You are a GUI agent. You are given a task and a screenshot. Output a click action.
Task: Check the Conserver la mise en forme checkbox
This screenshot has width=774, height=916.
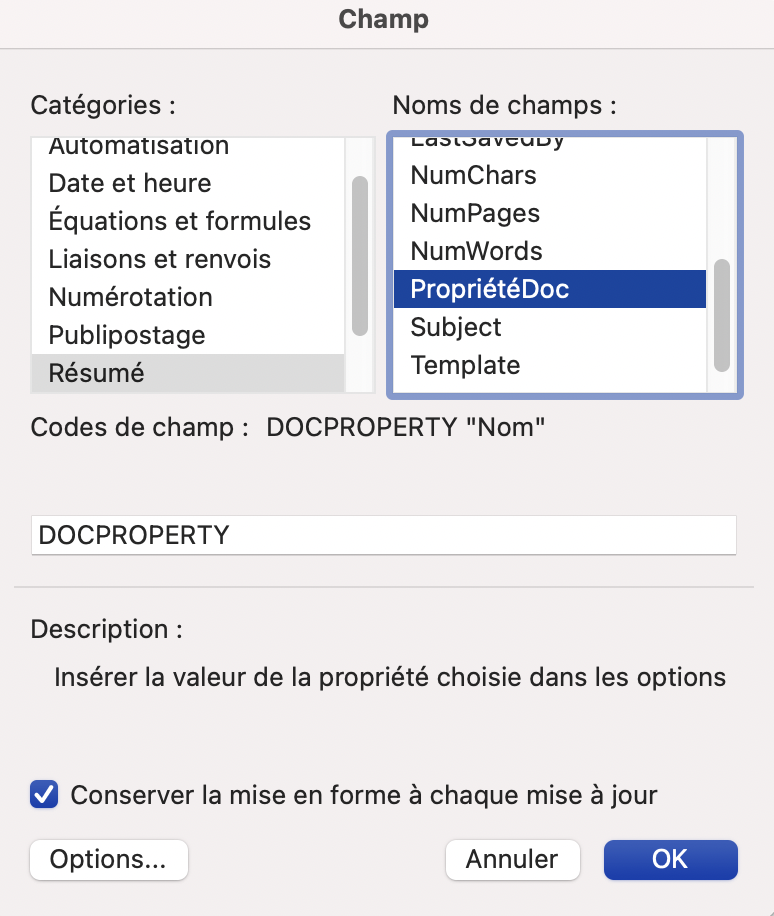pyautogui.click(x=44, y=796)
